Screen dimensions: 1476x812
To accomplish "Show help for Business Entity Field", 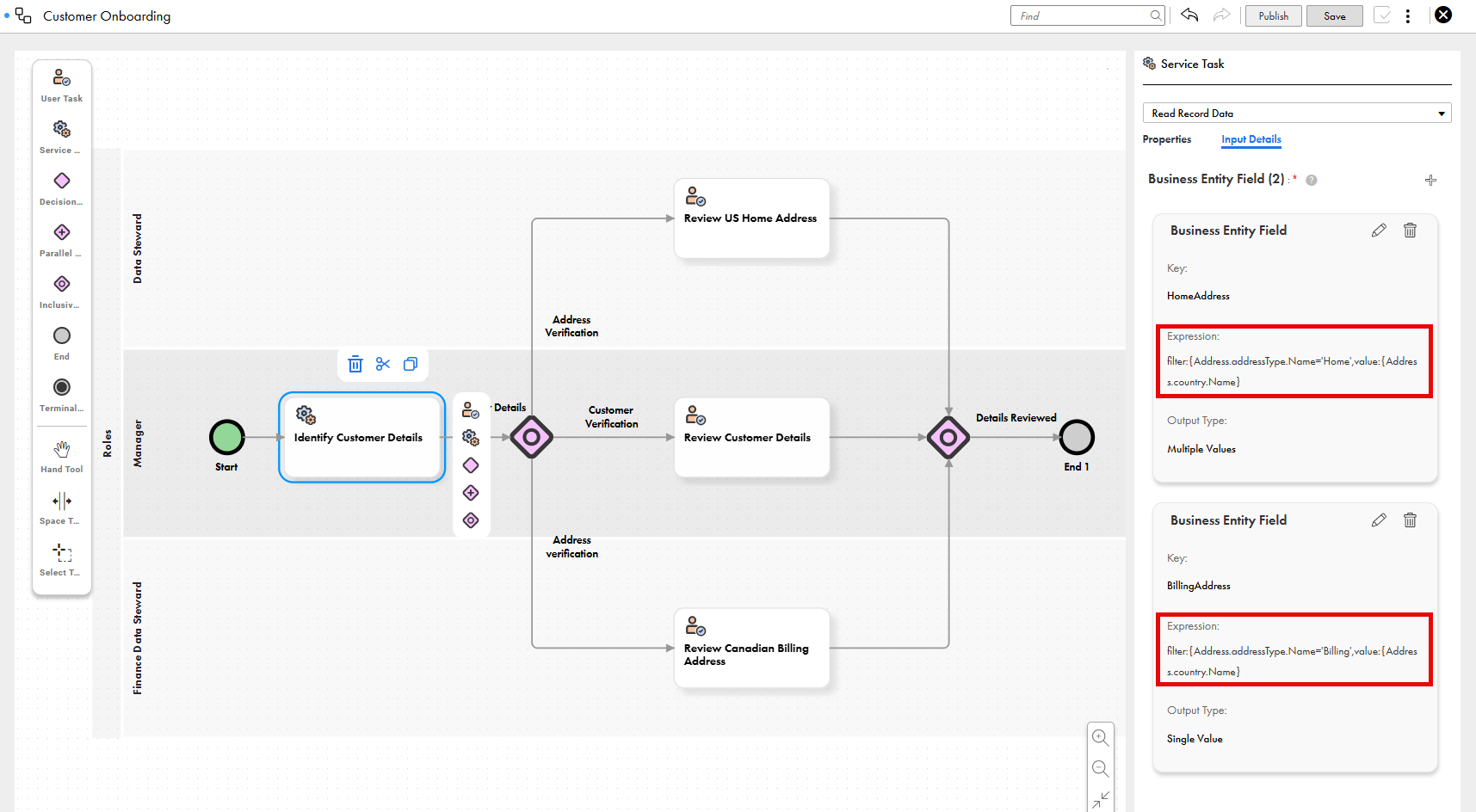I will point(1312,180).
